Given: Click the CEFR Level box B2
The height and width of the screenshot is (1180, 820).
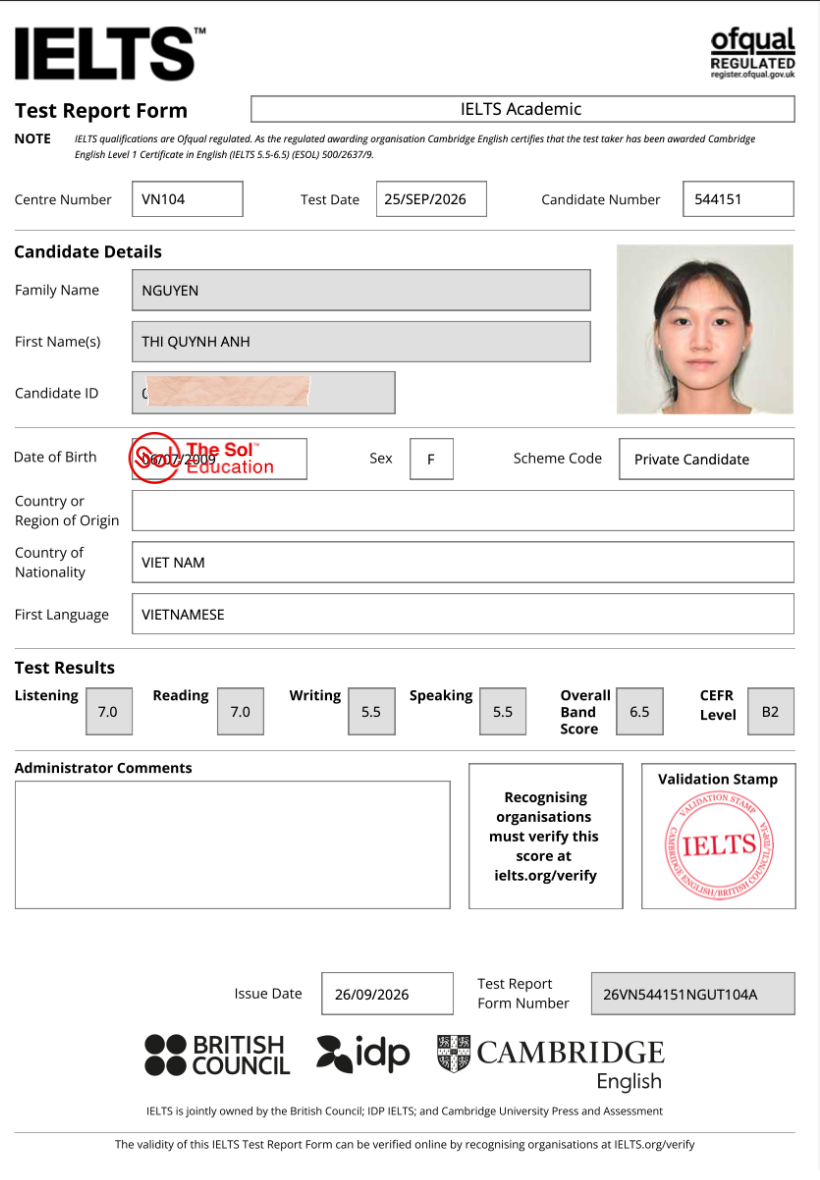Looking at the screenshot, I should tap(771, 711).
